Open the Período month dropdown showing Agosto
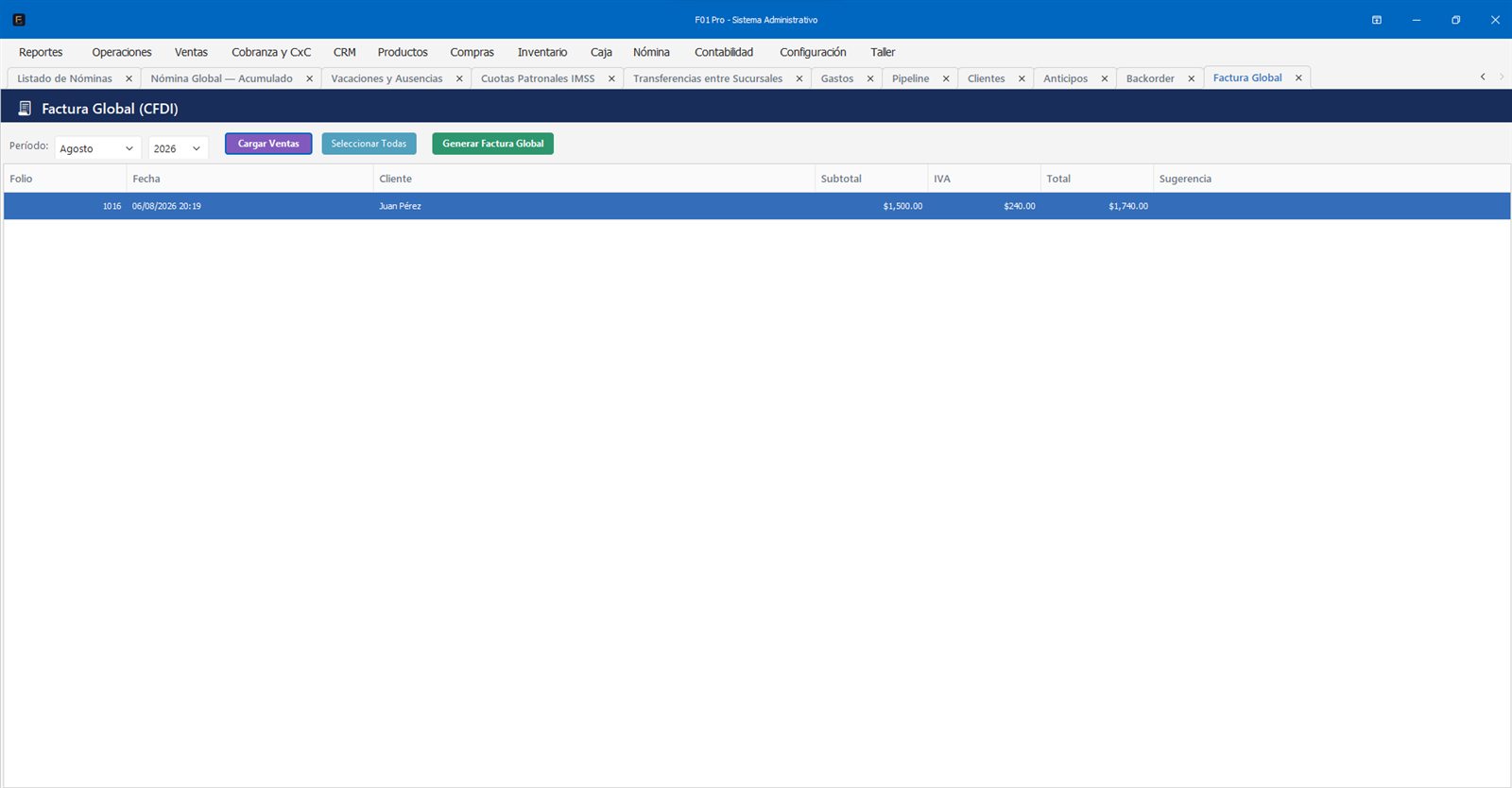Screen dimensions: 1512x788 98,148
